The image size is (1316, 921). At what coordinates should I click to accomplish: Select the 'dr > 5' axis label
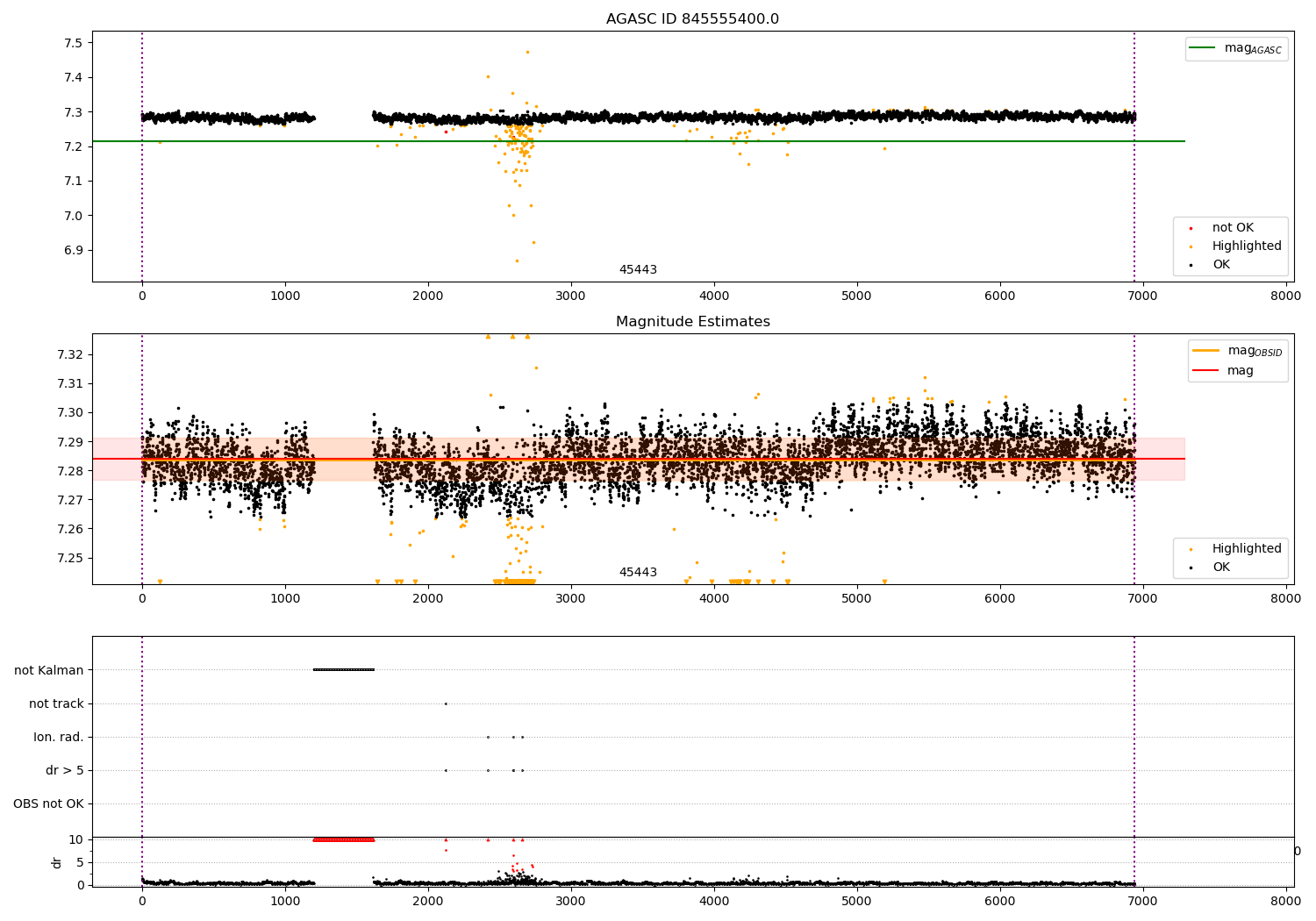(x=65, y=770)
